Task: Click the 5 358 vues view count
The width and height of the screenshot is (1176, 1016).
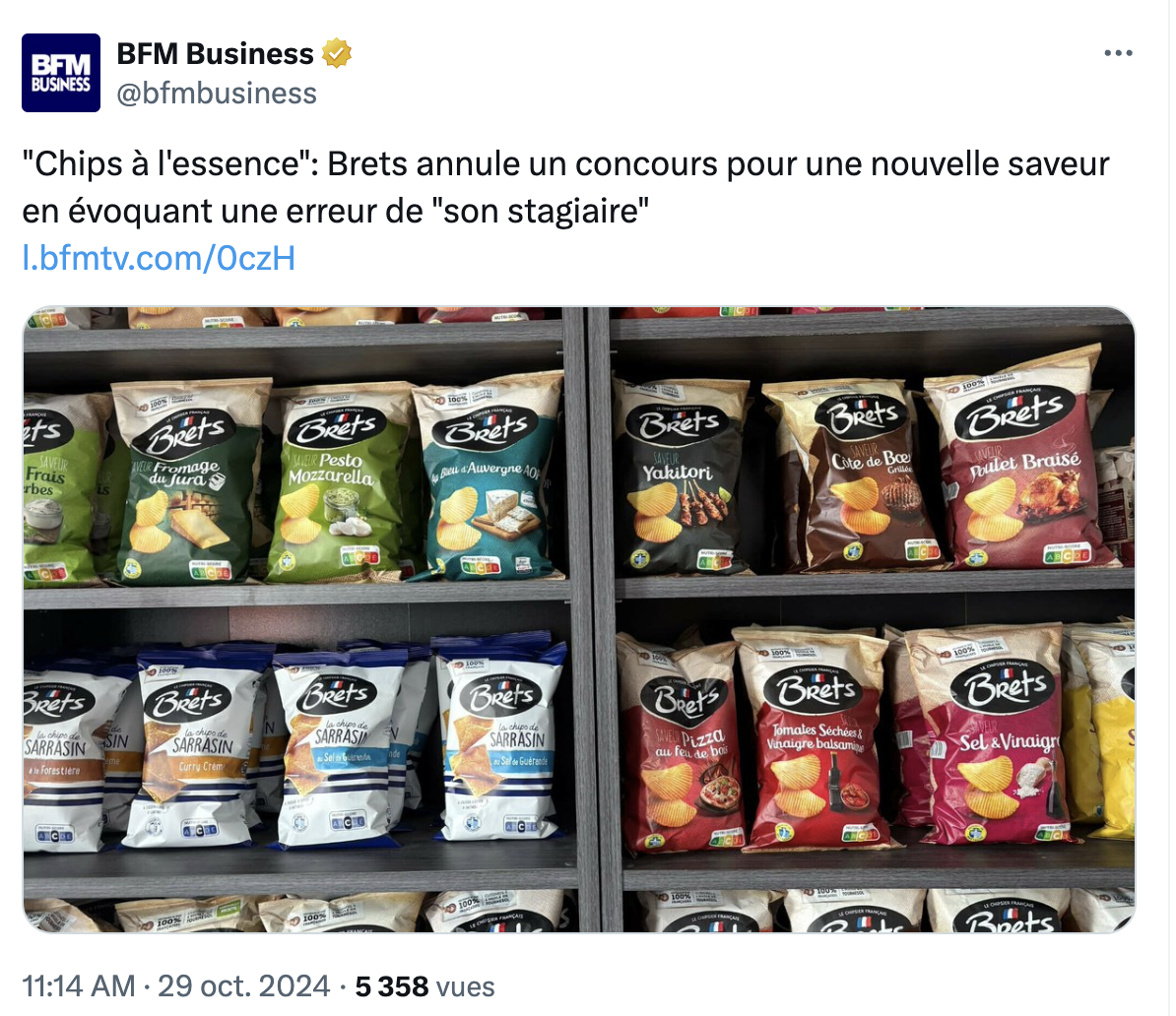Action: pos(425,986)
